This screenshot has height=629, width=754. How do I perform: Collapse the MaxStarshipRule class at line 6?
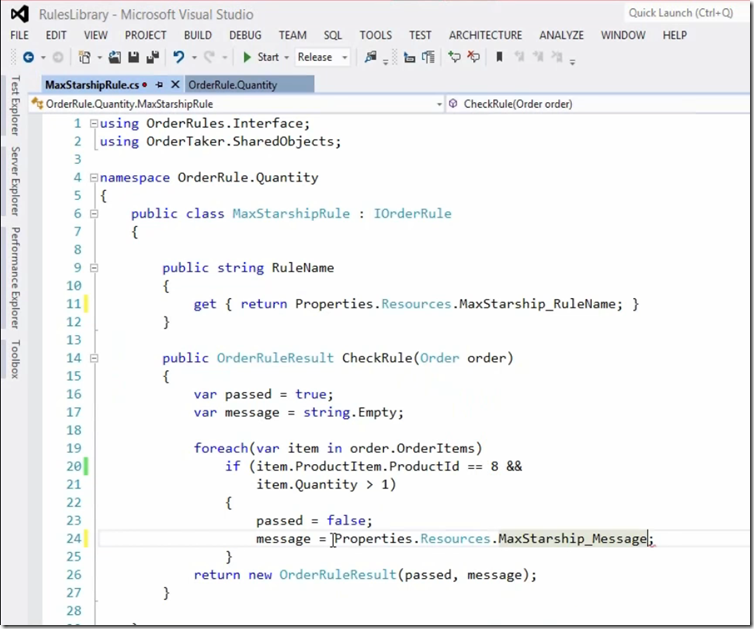coord(94,214)
